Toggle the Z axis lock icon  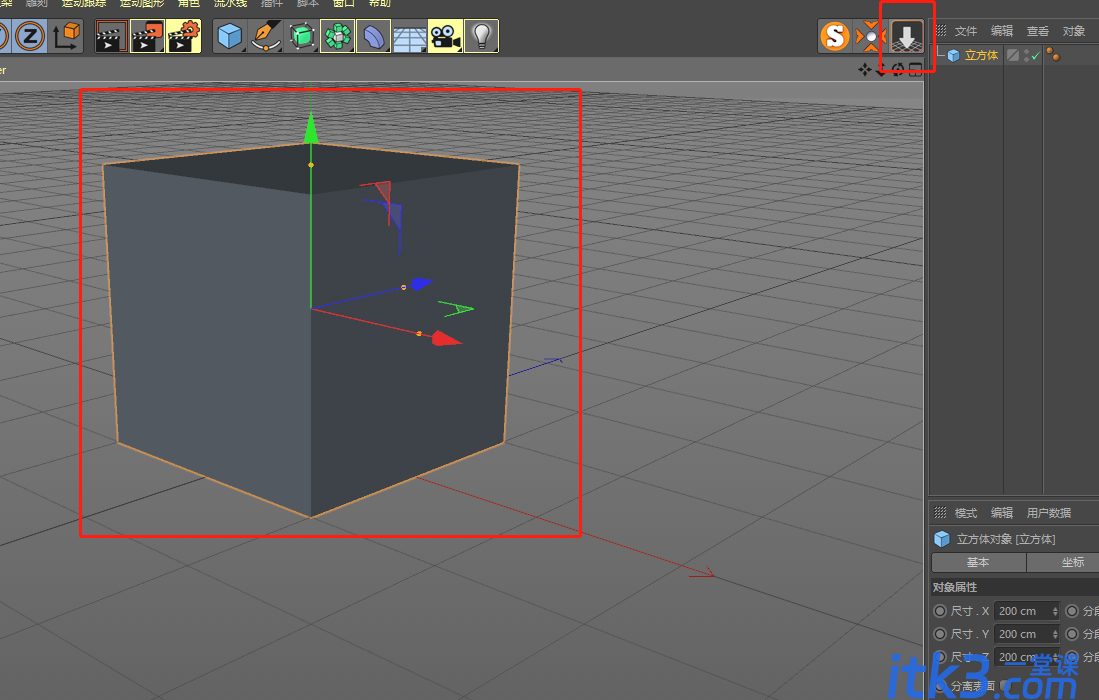point(30,36)
